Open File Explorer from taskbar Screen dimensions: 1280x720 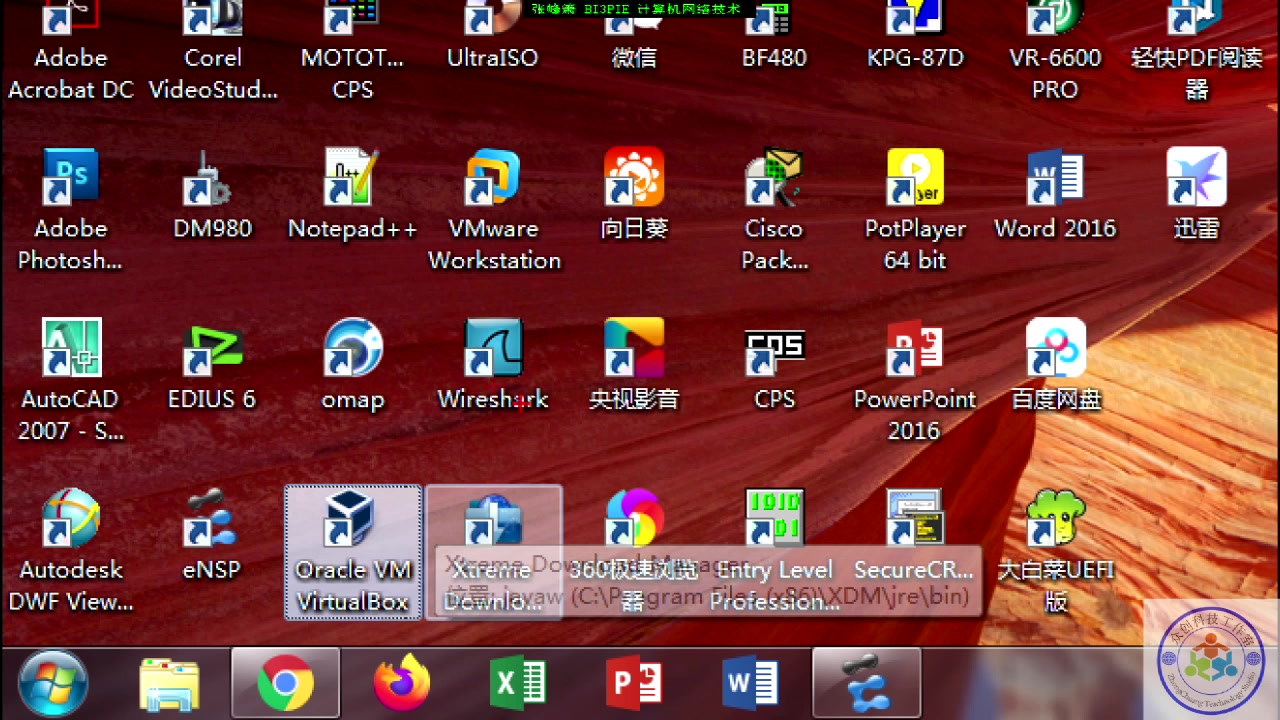point(169,684)
